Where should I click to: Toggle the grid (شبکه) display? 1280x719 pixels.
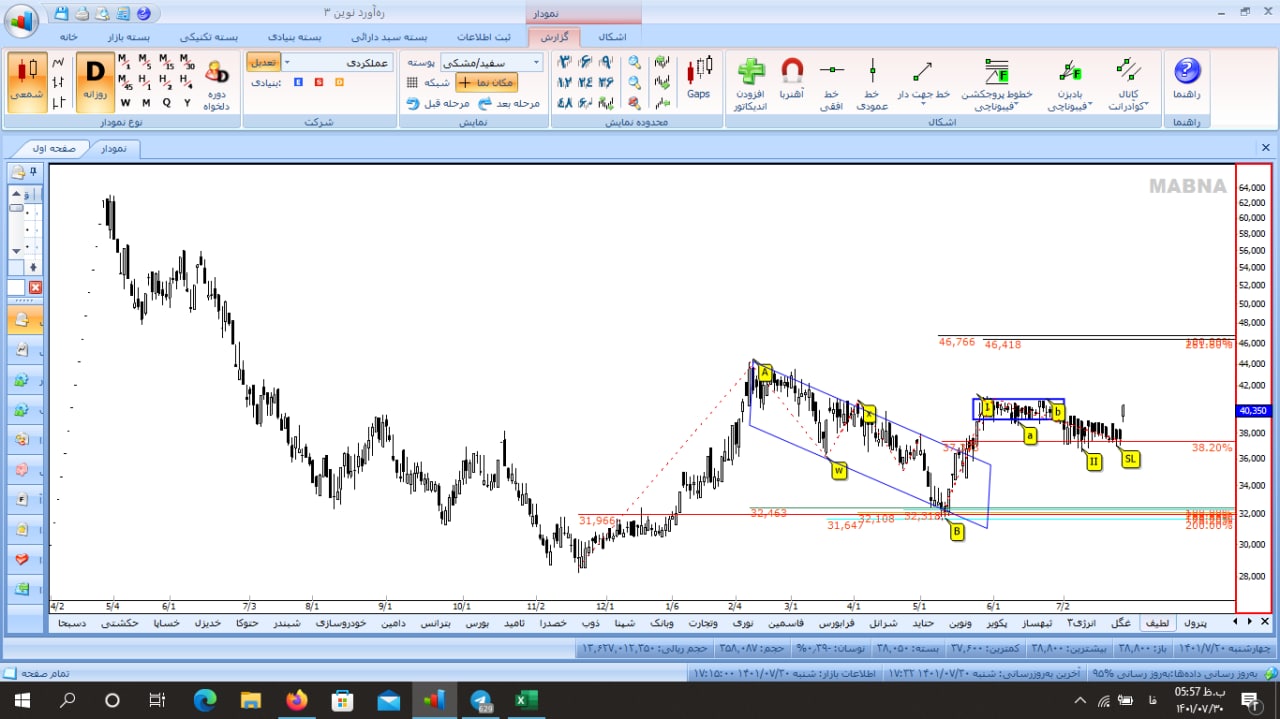[429, 83]
